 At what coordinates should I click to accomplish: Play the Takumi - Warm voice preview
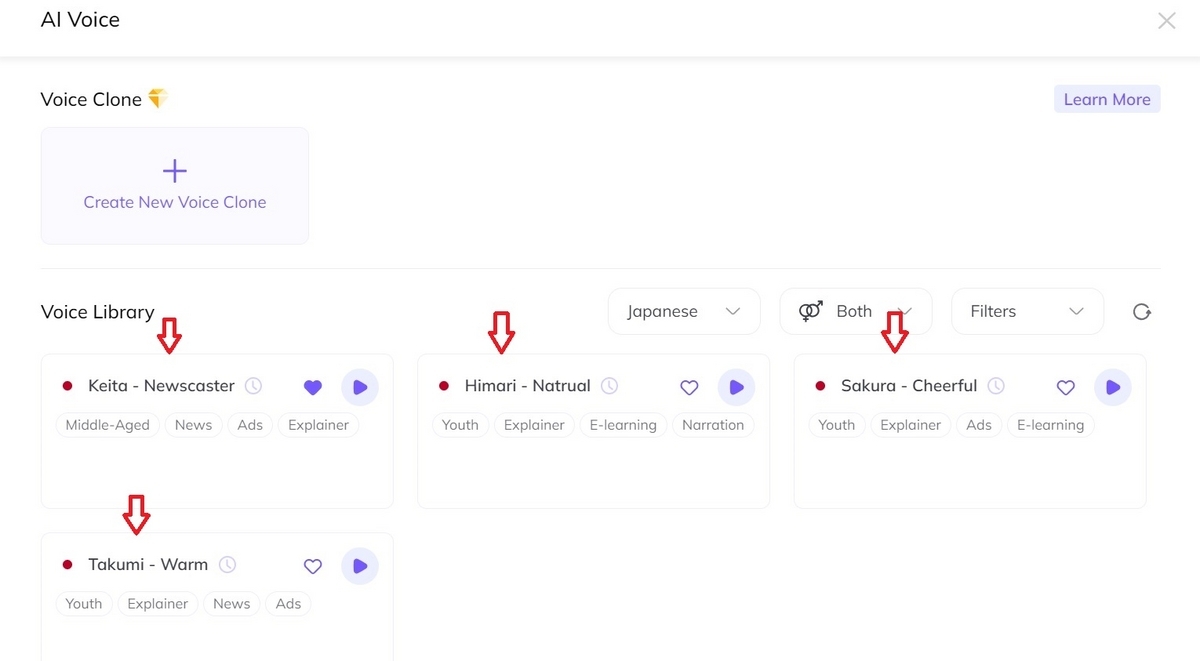360,566
